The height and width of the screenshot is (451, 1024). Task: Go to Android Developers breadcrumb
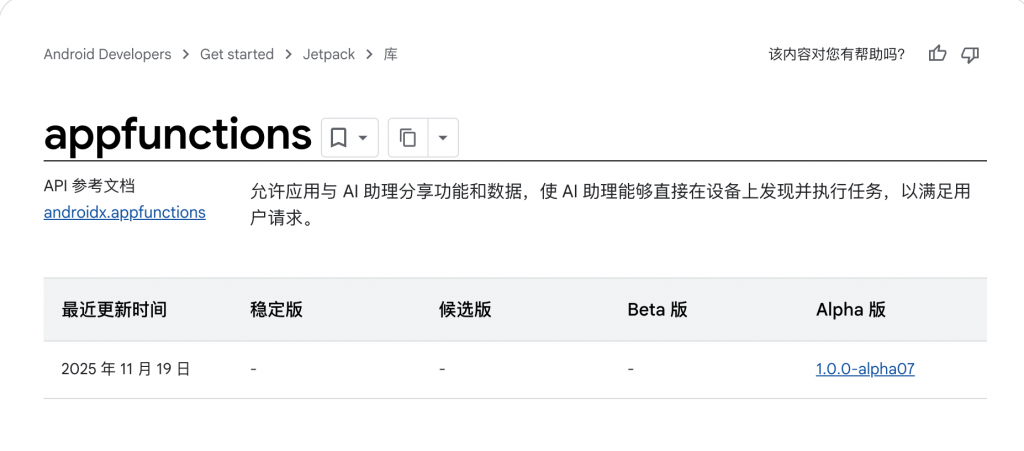click(x=107, y=54)
